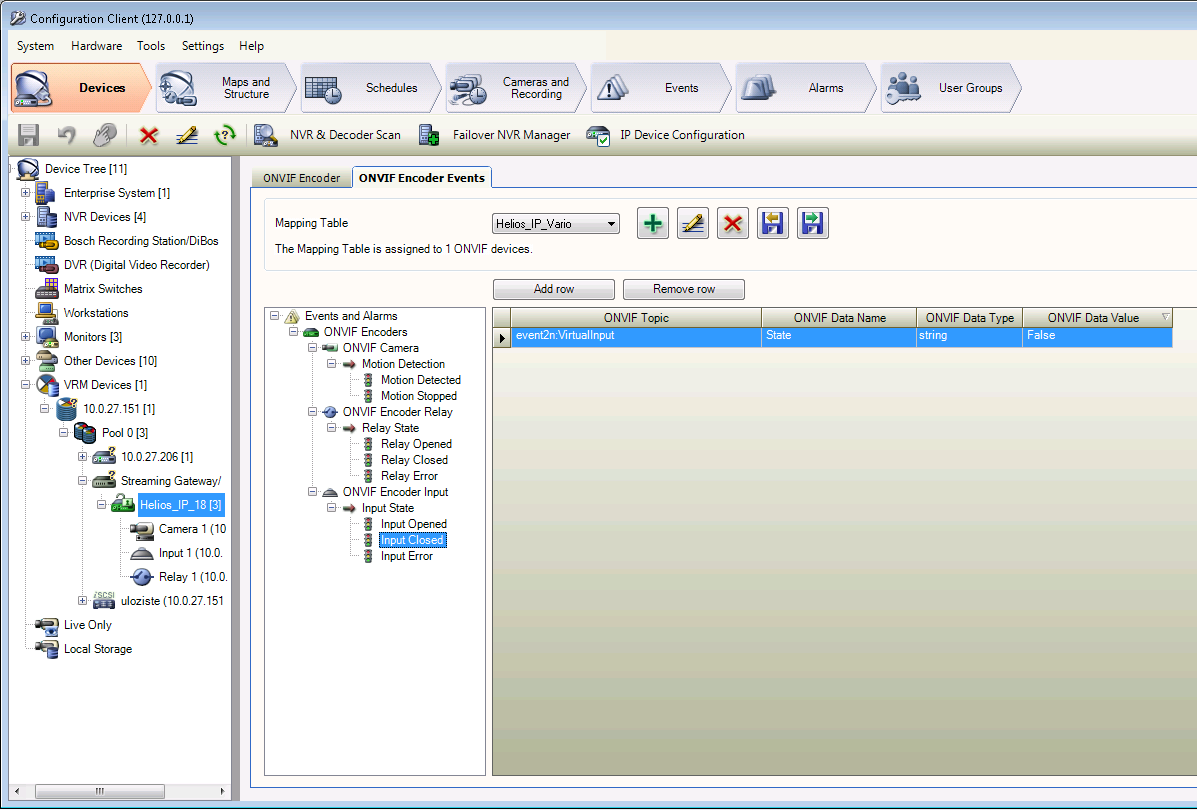
Task: Click the Save floppy disk toolbar icon
Action: click(x=29, y=135)
